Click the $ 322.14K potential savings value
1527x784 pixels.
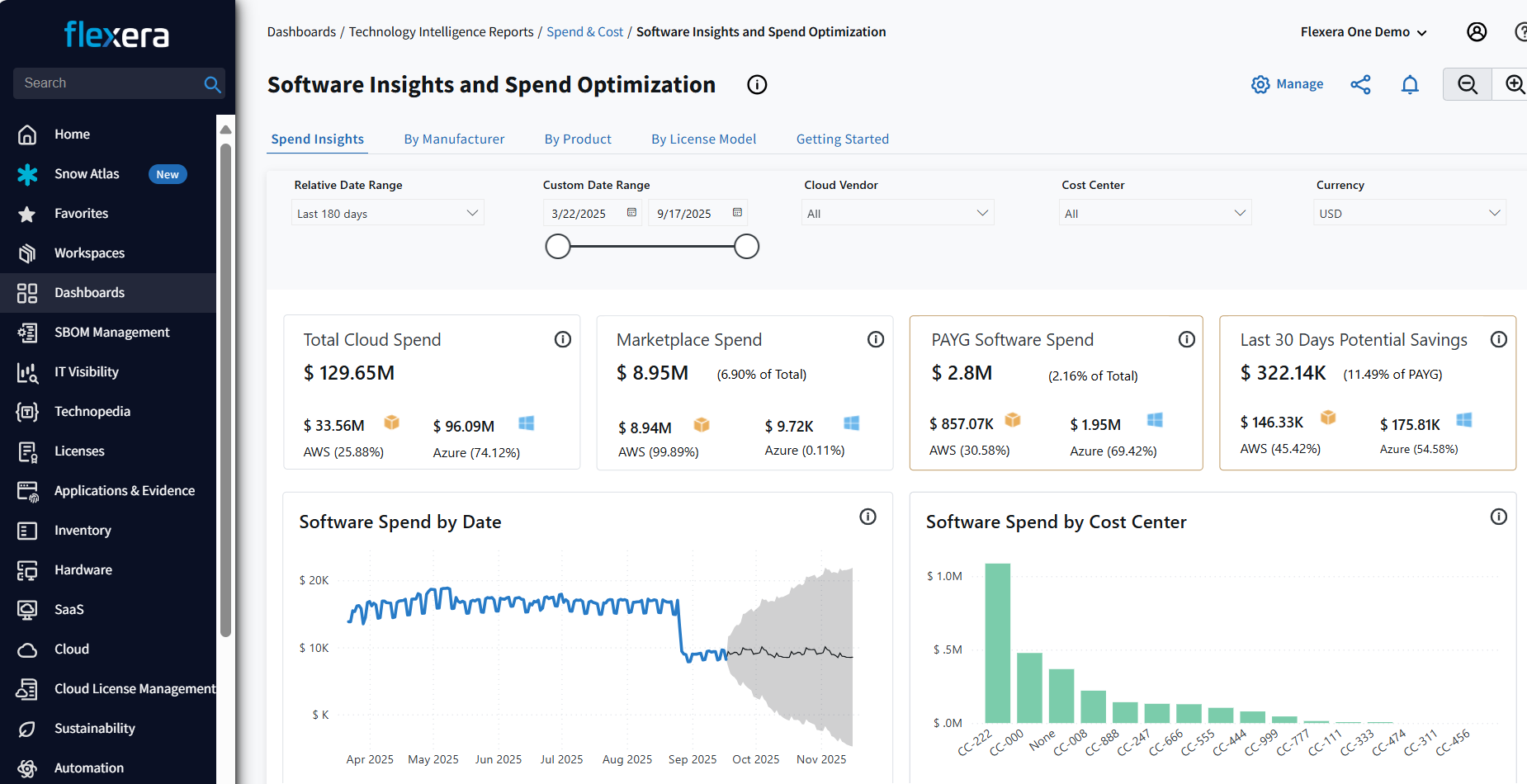pos(1283,373)
